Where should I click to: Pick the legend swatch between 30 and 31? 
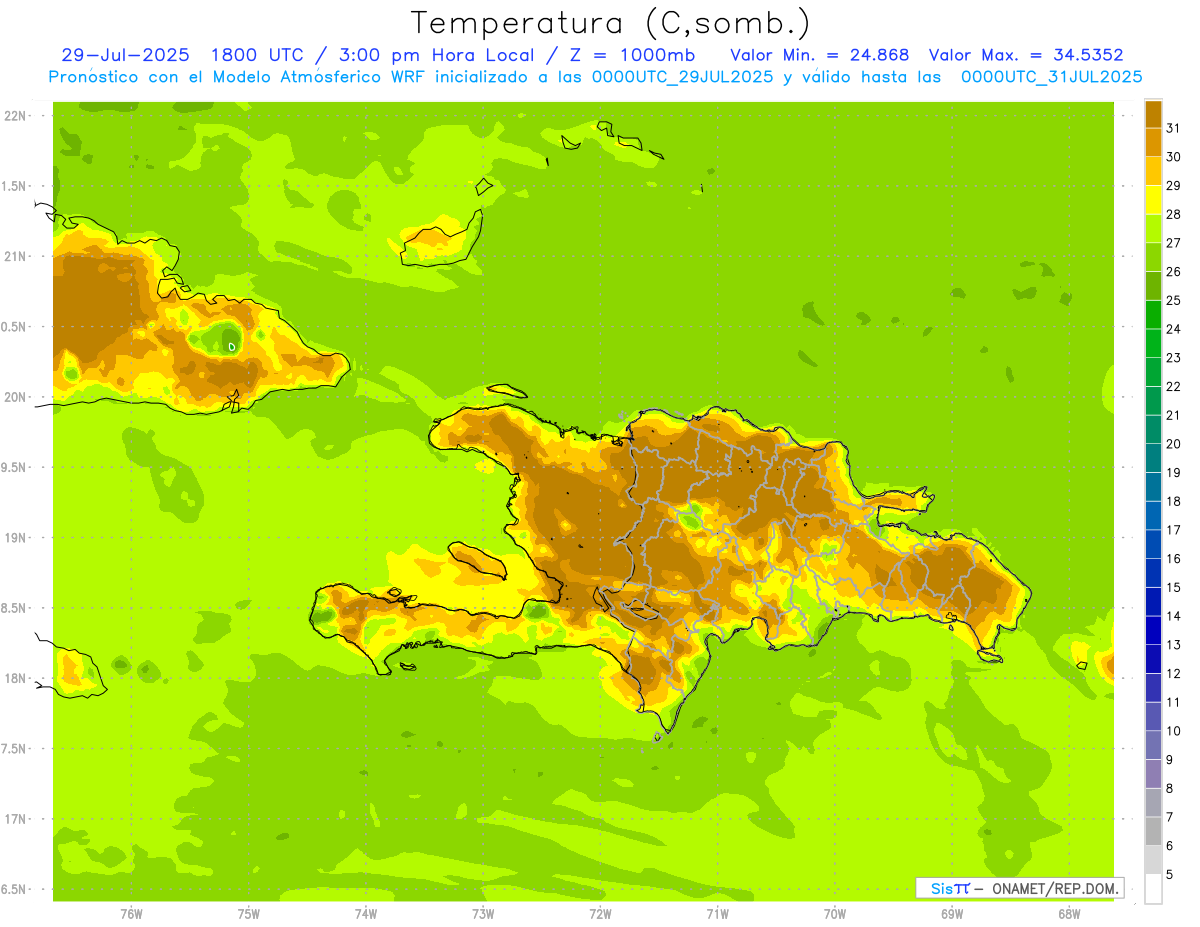(x=1153, y=142)
